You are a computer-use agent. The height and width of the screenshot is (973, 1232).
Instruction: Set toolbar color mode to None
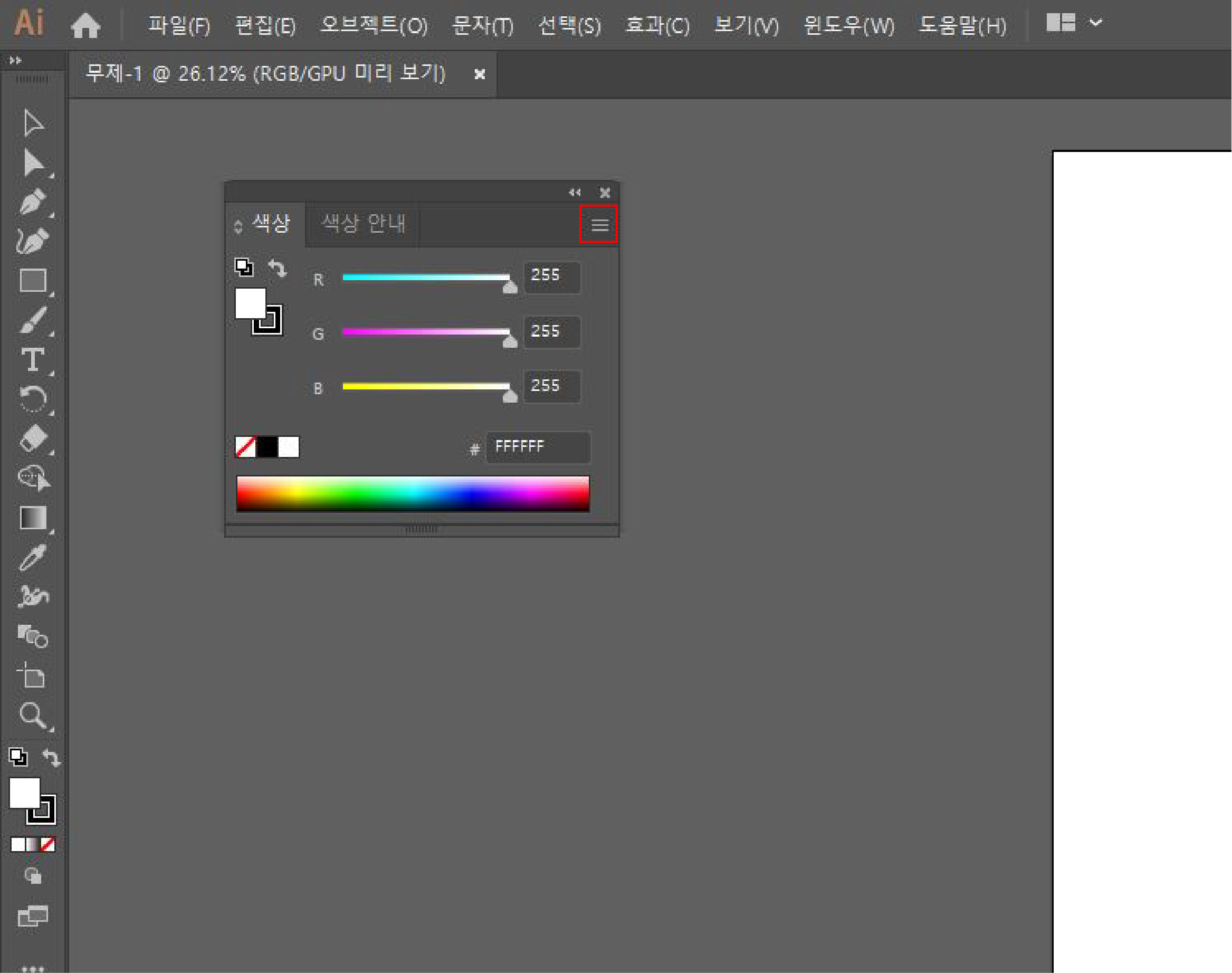point(48,844)
